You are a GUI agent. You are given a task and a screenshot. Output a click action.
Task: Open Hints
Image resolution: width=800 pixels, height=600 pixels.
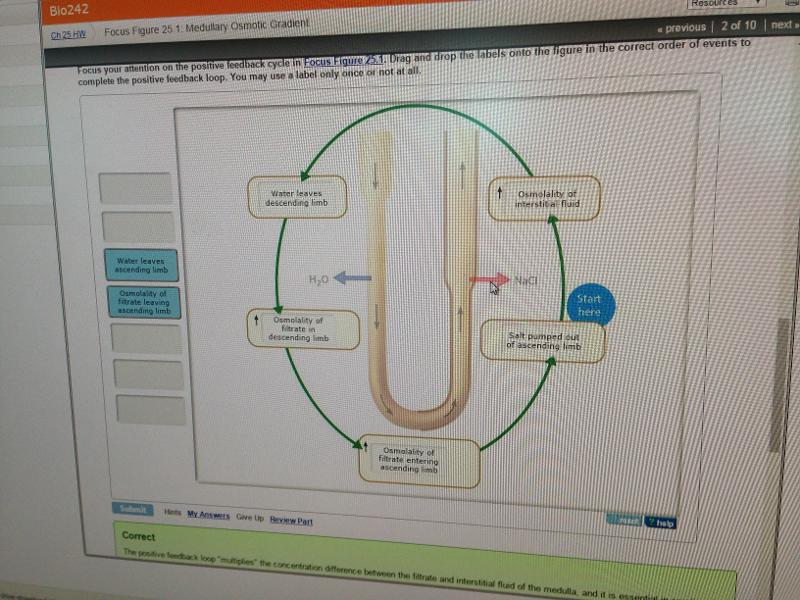coord(172,512)
